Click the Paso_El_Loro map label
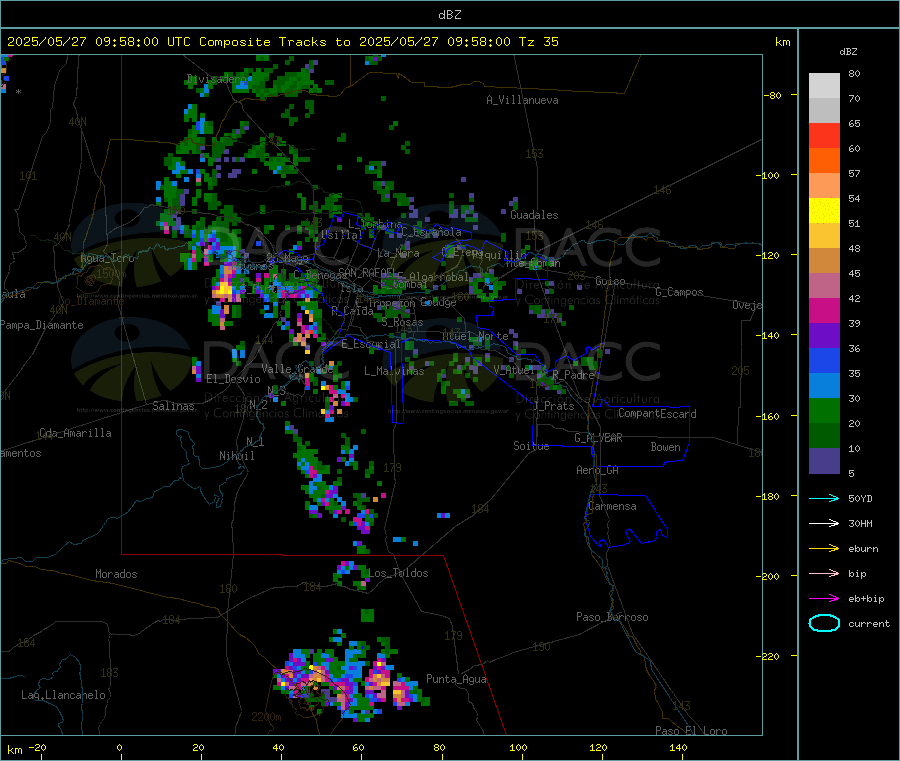Image resolution: width=900 pixels, height=761 pixels. pyautogui.click(x=692, y=731)
